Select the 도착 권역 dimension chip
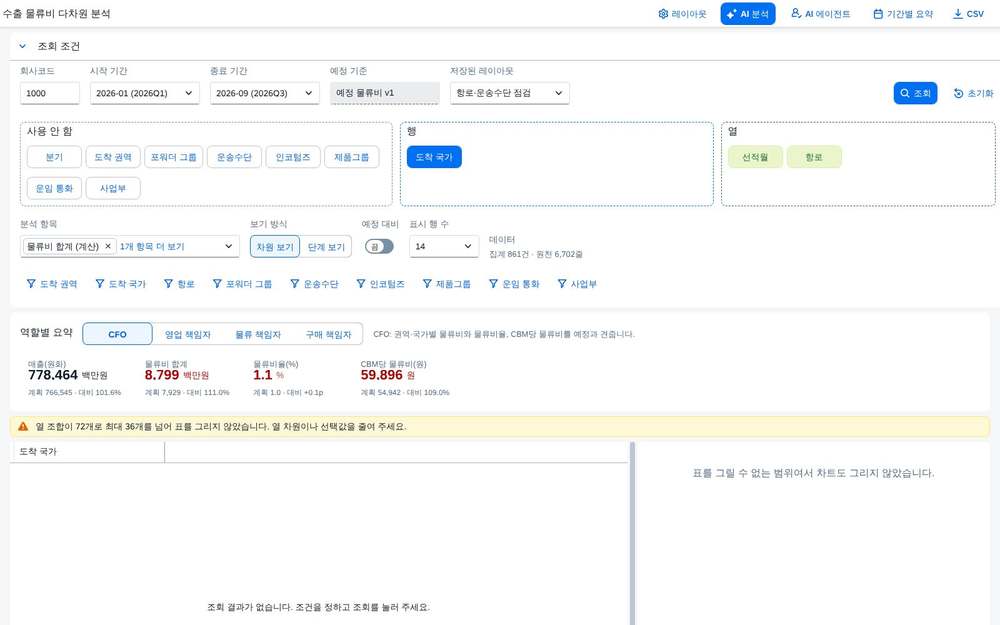 113,157
